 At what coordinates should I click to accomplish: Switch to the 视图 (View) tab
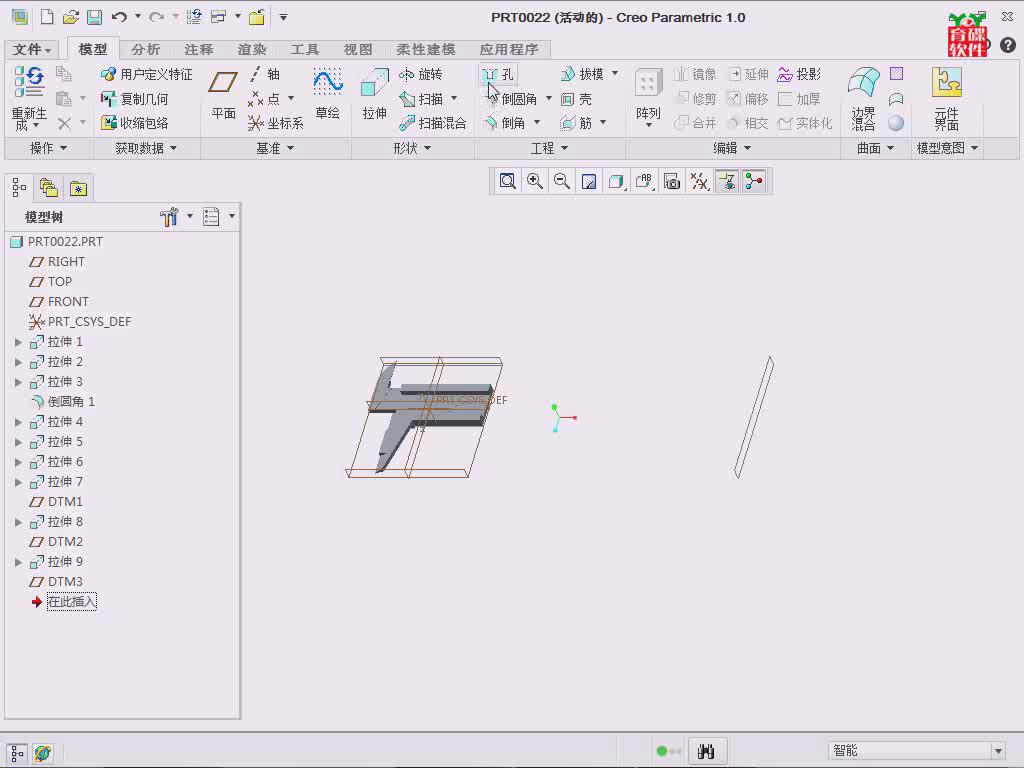pos(358,49)
